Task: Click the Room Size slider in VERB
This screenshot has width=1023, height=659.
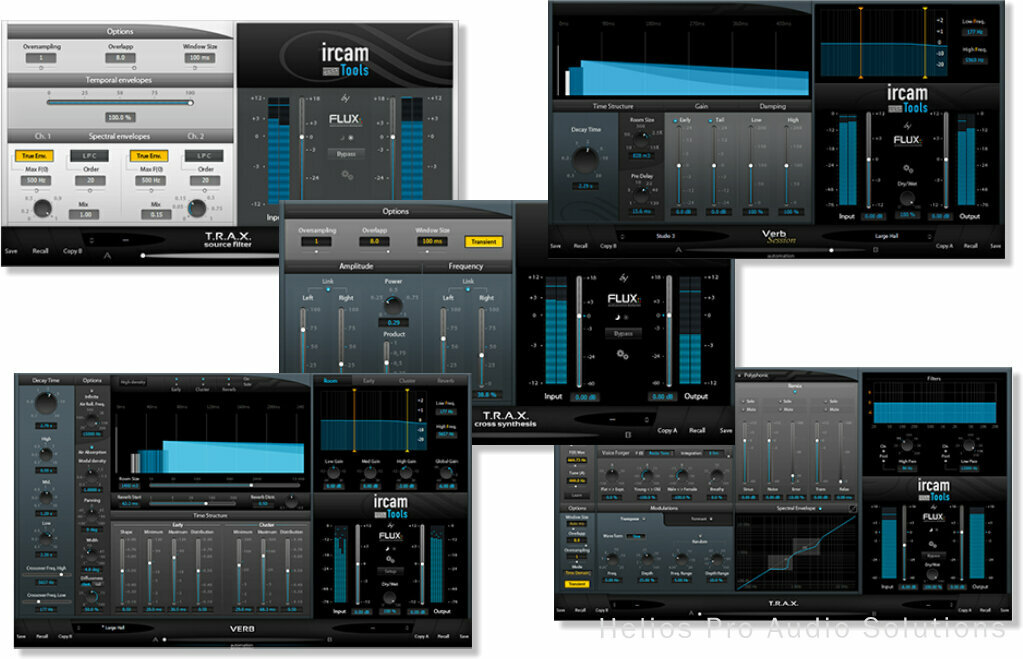Action: click(x=252, y=485)
